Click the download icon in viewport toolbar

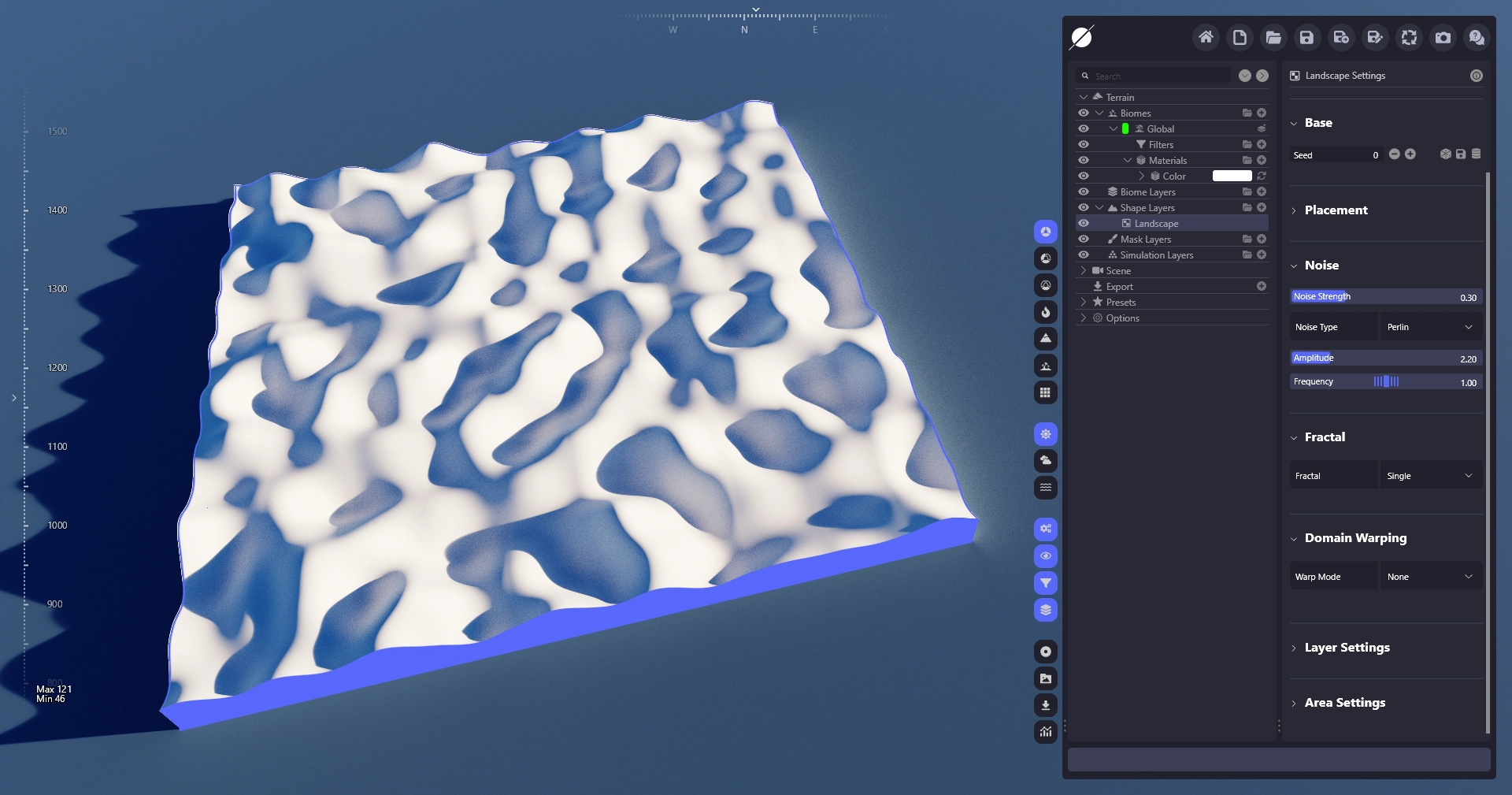pos(1046,705)
